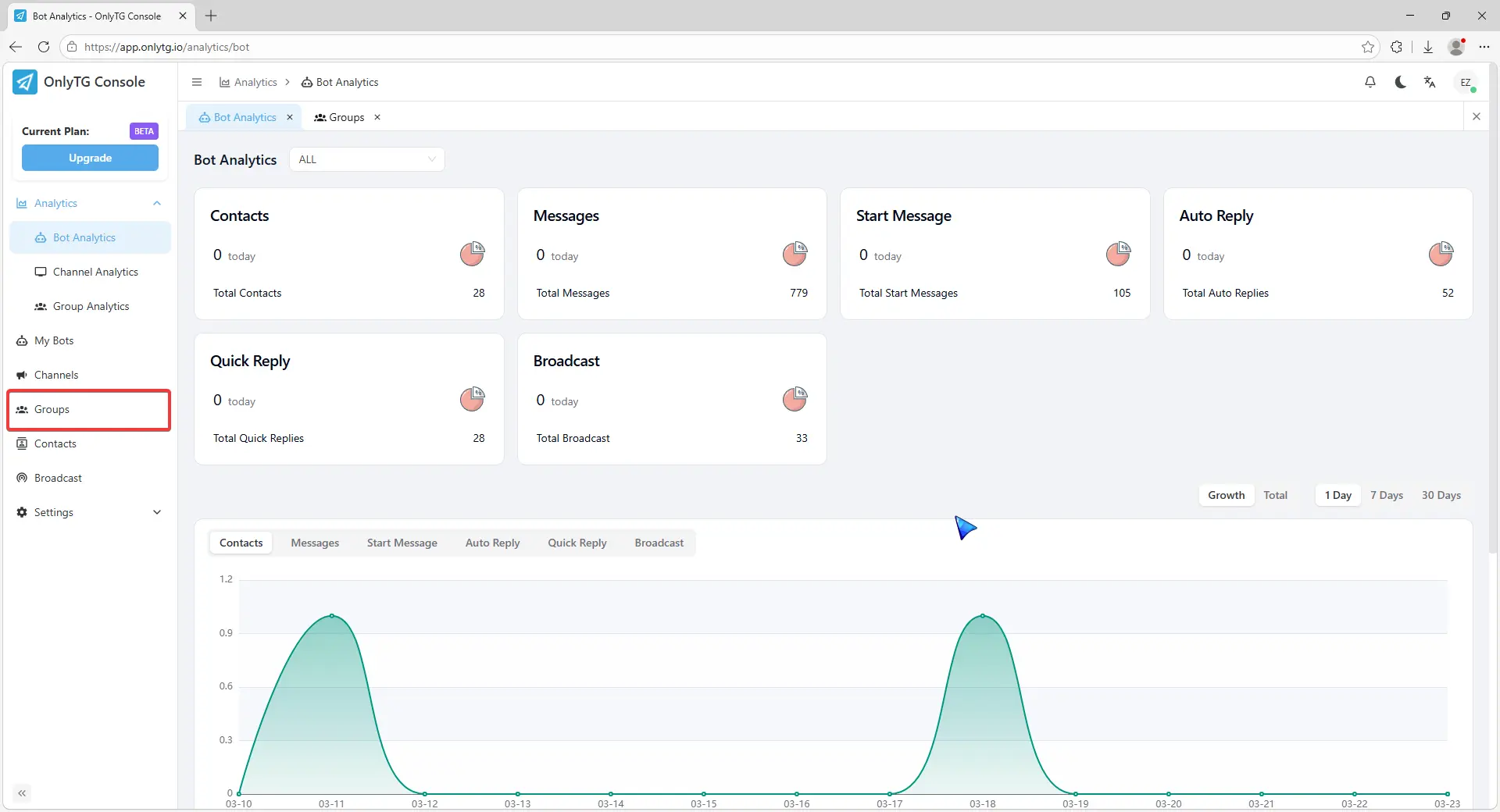The height and width of the screenshot is (812, 1500).
Task: Open the ALL bot filter dropdown
Action: coord(366,159)
